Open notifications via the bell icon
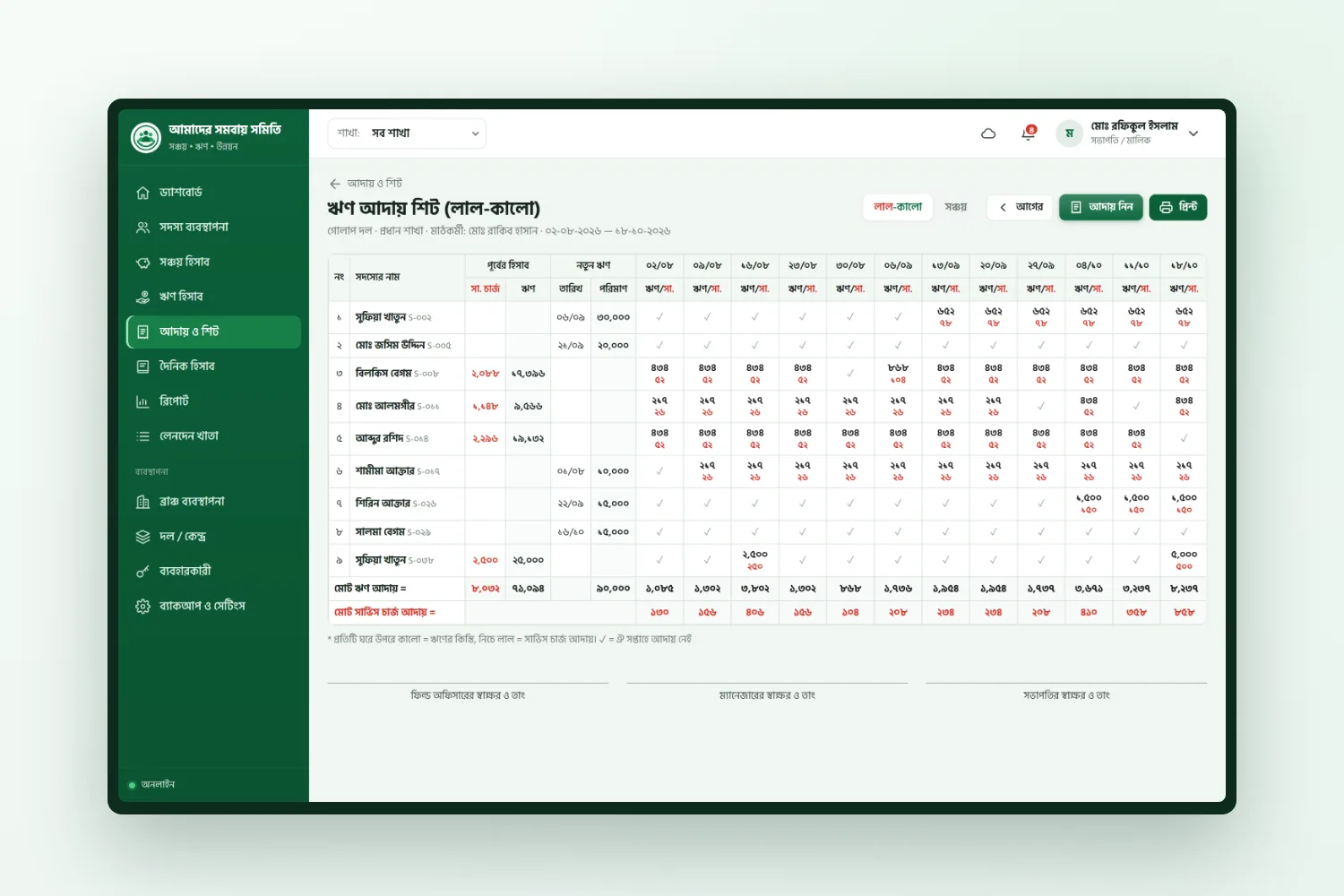Image resolution: width=1344 pixels, height=896 pixels. pyautogui.click(x=1029, y=134)
